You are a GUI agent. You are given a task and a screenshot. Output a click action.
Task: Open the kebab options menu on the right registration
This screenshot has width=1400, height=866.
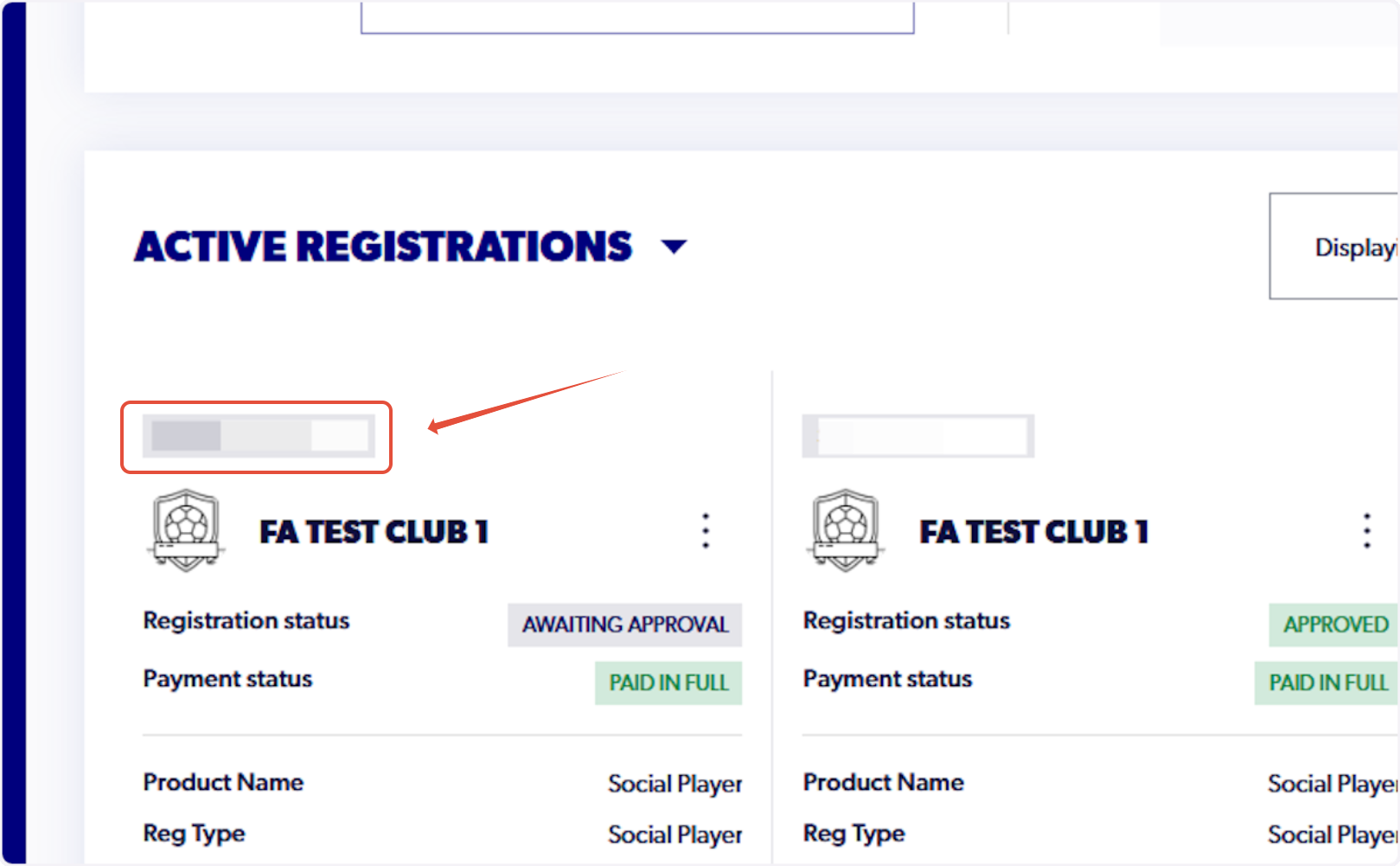pyautogui.click(x=1365, y=530)
